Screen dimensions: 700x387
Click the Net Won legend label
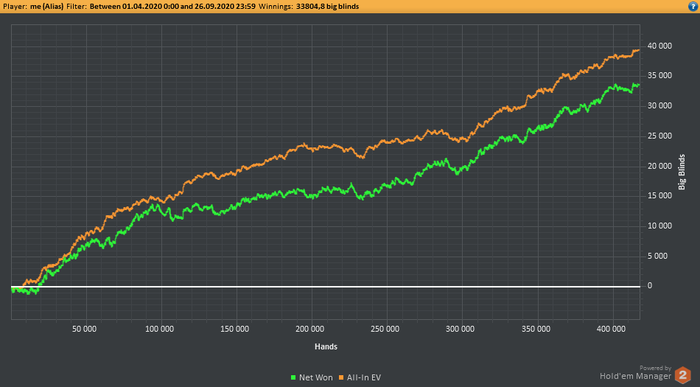pyautogui.click(x=316, y=378)
